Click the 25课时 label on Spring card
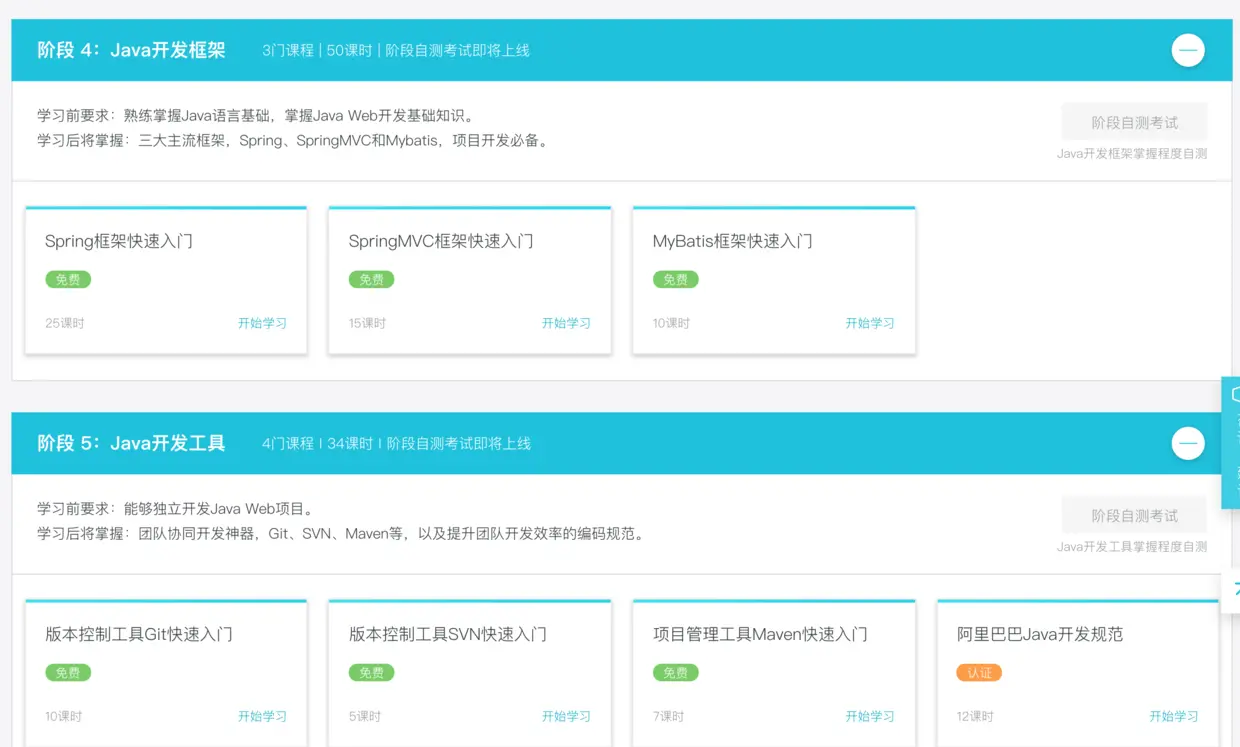 [x=65, y=323]
